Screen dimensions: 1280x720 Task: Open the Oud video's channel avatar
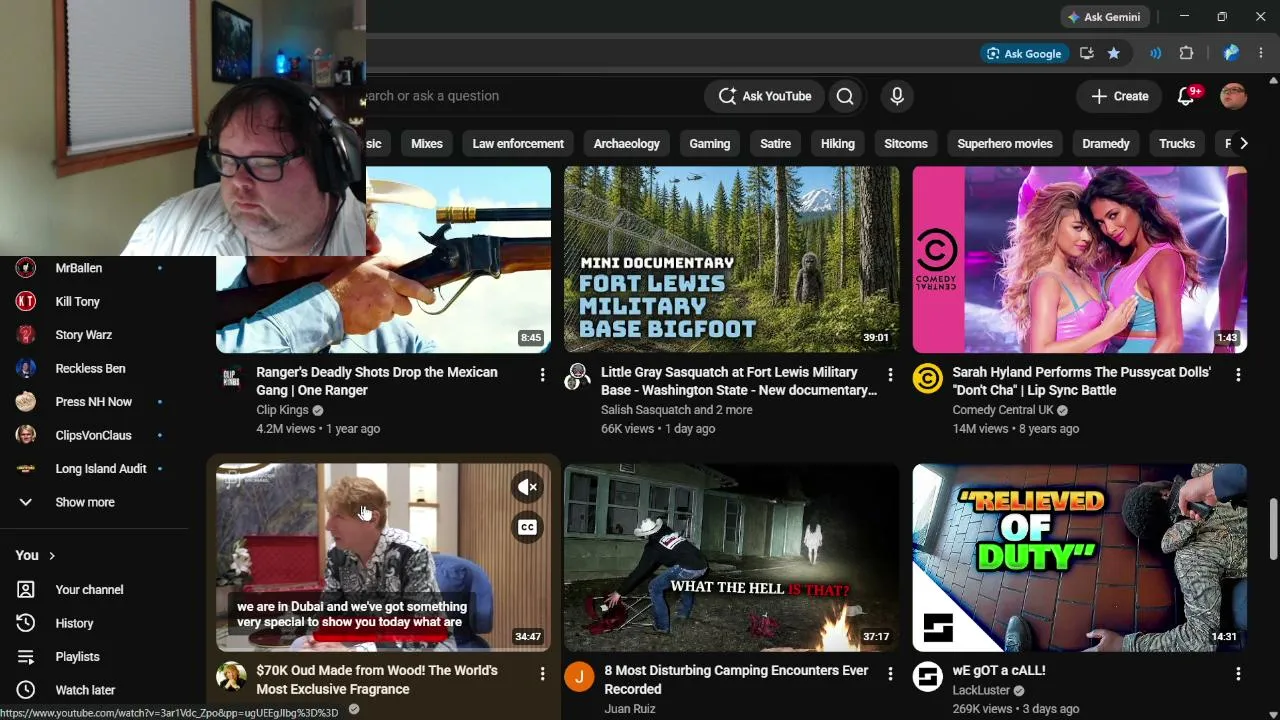231,677
